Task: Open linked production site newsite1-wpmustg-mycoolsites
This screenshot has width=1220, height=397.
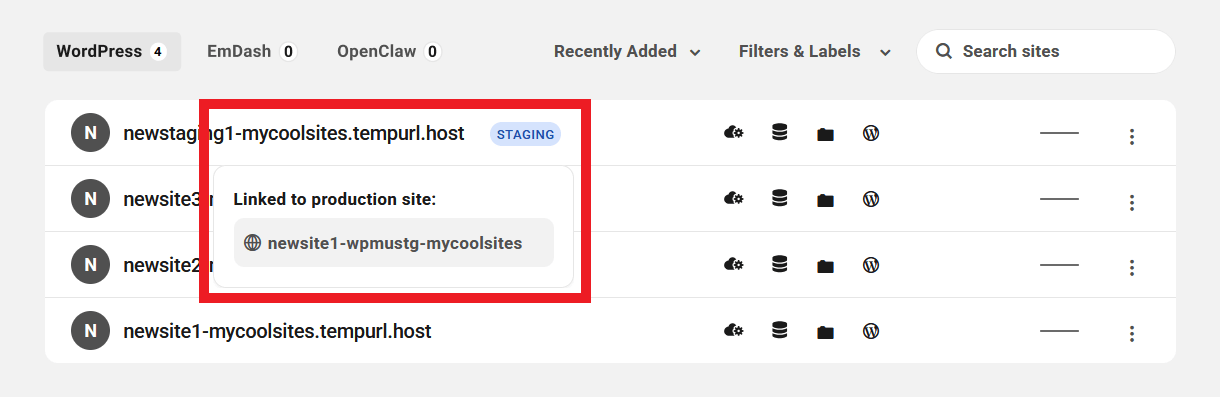Action: coord(394,243)
